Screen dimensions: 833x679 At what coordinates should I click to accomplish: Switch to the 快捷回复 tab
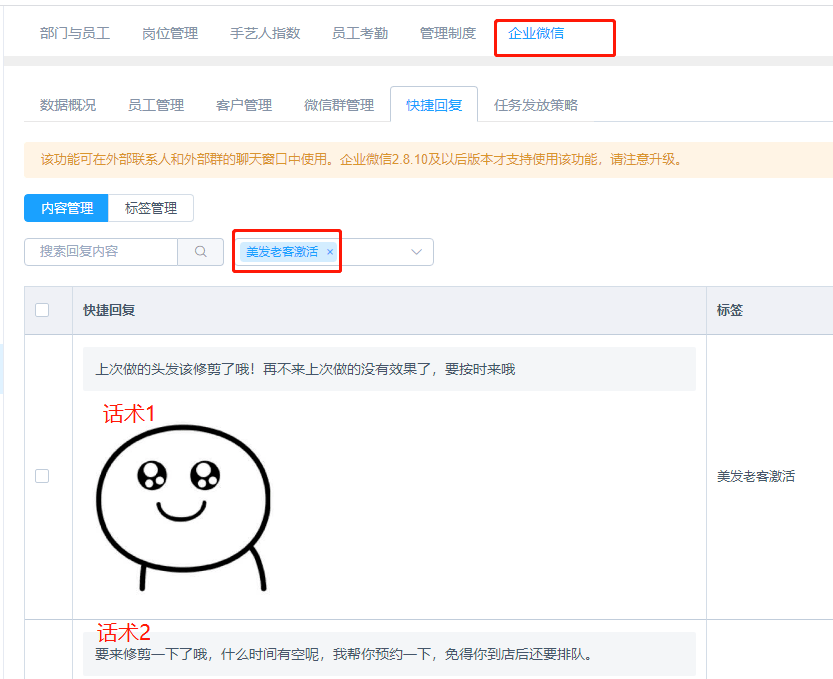pyautogui.click(x=433, y=102)
